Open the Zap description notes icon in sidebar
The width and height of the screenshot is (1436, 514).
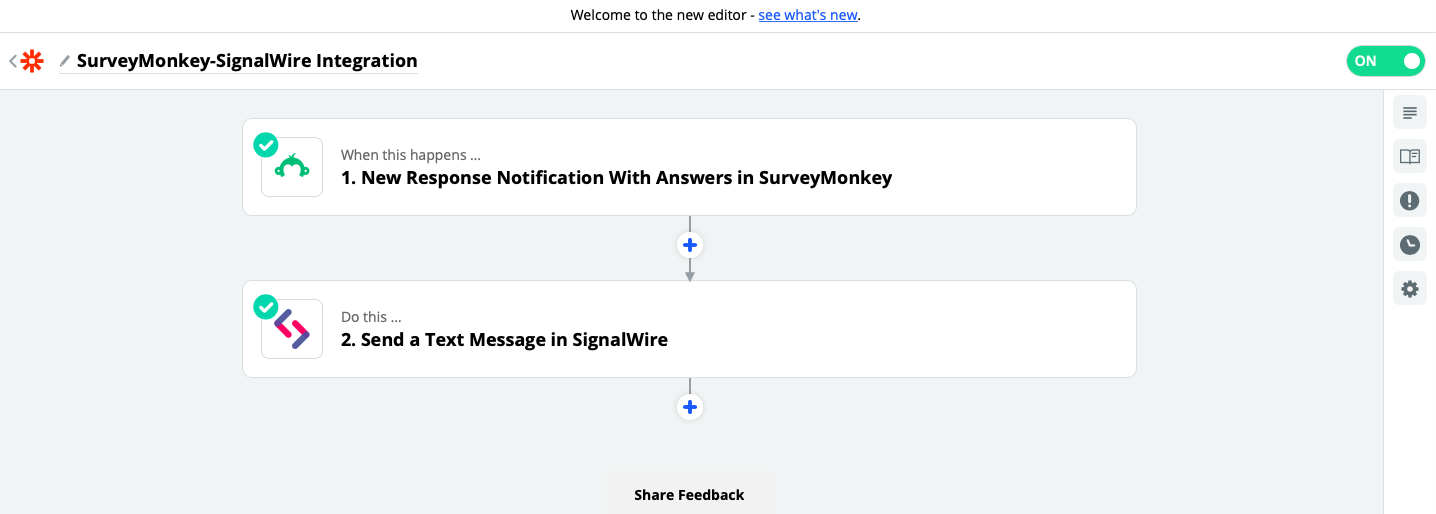(1410, 112)
